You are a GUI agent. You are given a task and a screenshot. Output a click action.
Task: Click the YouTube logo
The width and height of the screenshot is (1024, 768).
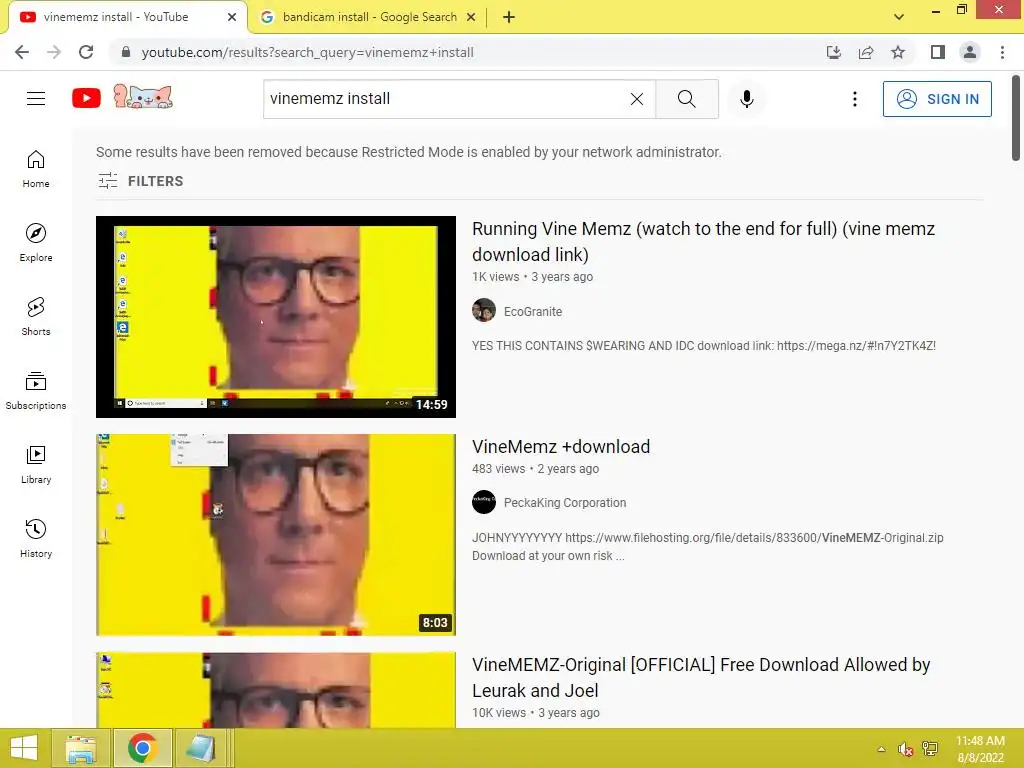coord(86,99)
